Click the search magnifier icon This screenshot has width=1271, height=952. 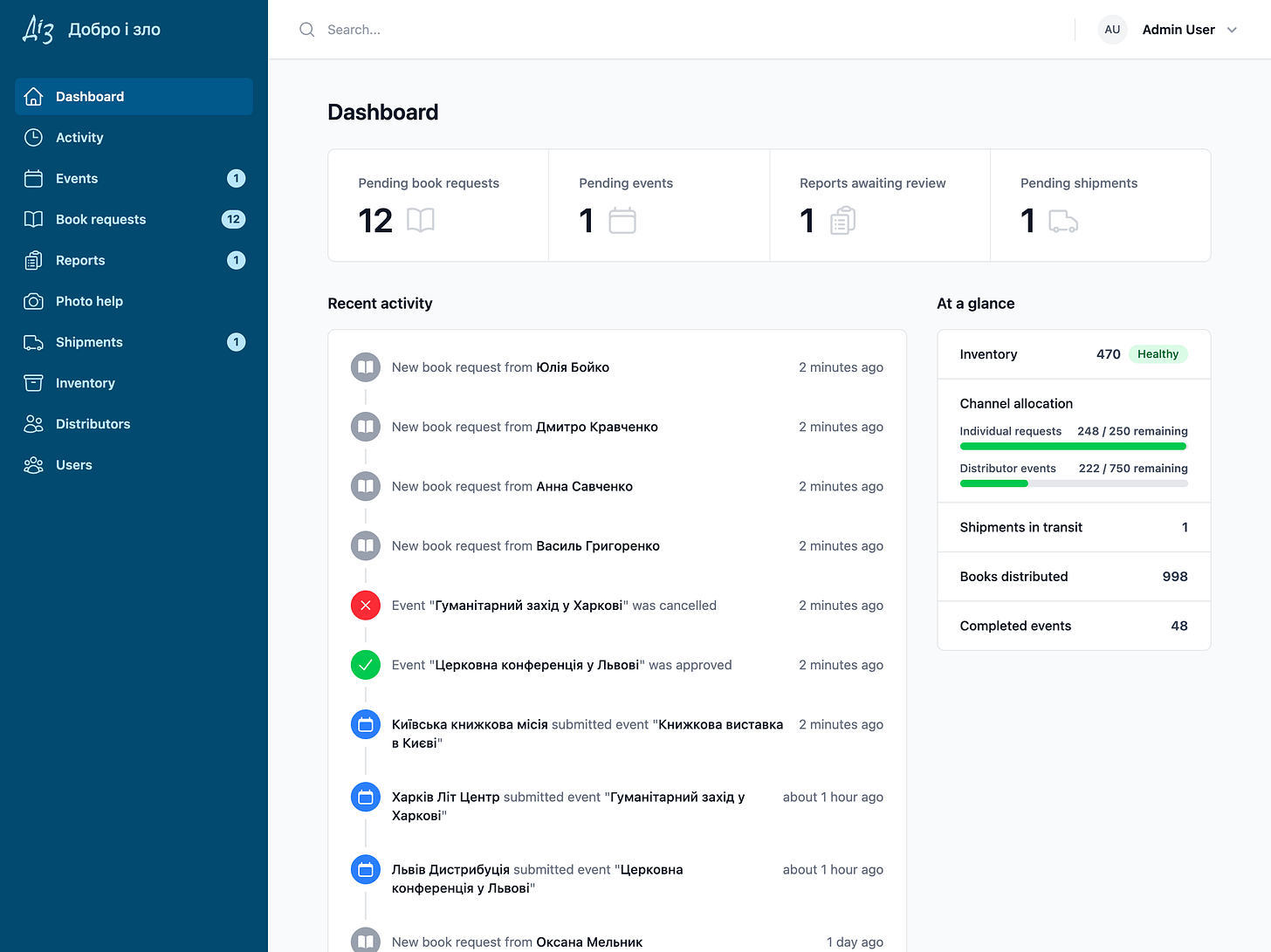click(306, 30)
